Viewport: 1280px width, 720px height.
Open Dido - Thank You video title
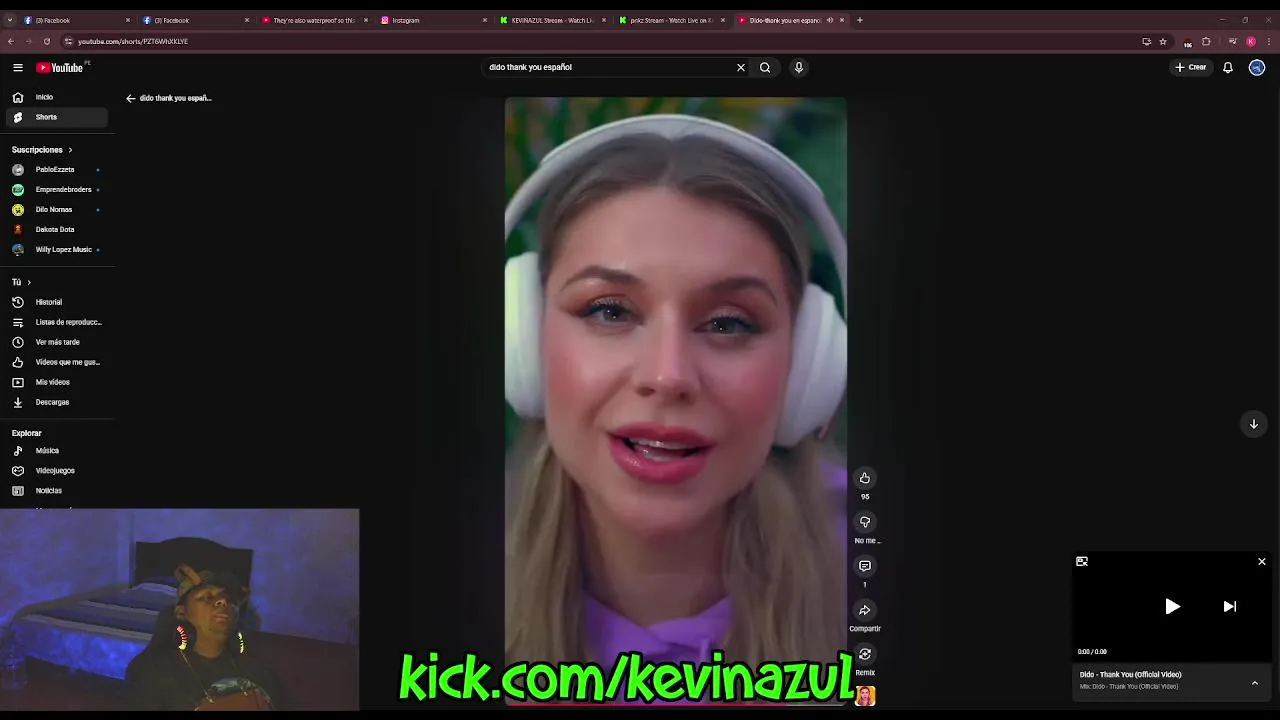[1130, 675]
